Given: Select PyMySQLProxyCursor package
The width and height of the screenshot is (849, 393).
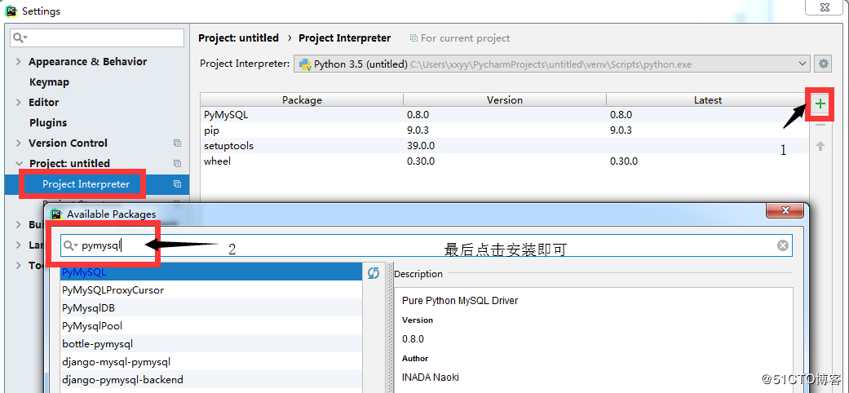Looking at the screenshot, I should pyautogui.click(x=211, y=290).
